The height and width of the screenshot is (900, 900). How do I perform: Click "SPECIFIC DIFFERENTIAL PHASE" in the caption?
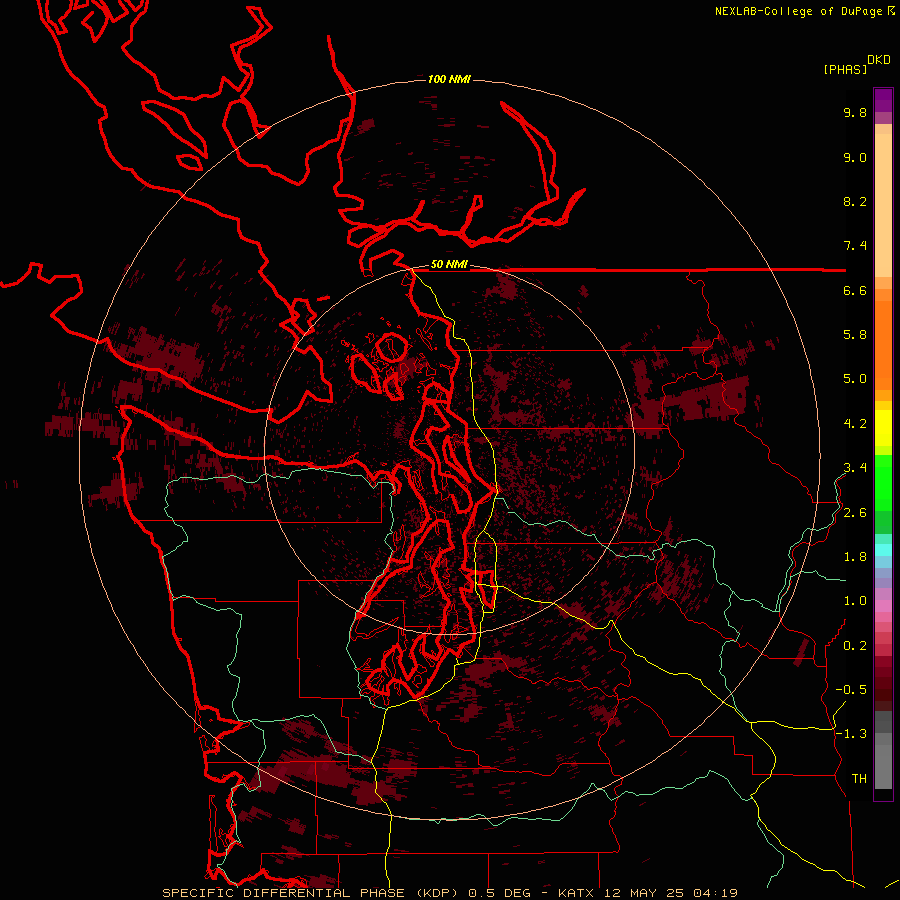pos(284,893)
